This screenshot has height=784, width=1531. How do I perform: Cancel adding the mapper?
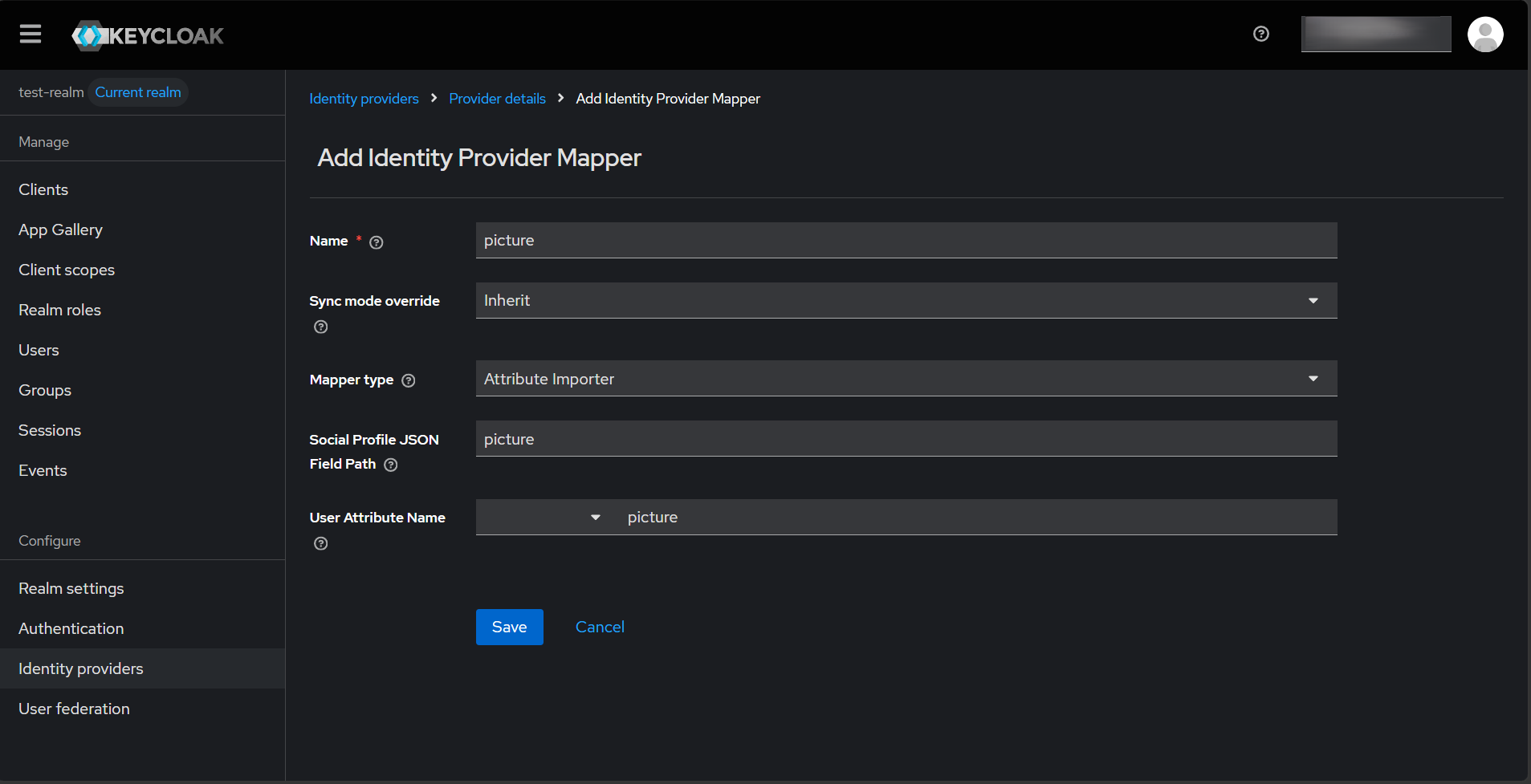coord(600,627)
